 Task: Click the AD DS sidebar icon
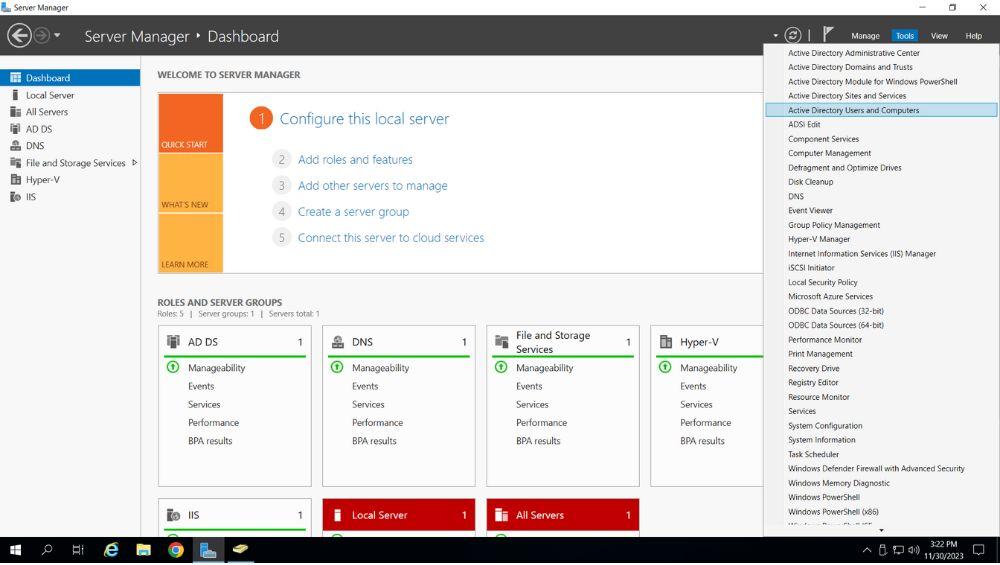(15, 129)
